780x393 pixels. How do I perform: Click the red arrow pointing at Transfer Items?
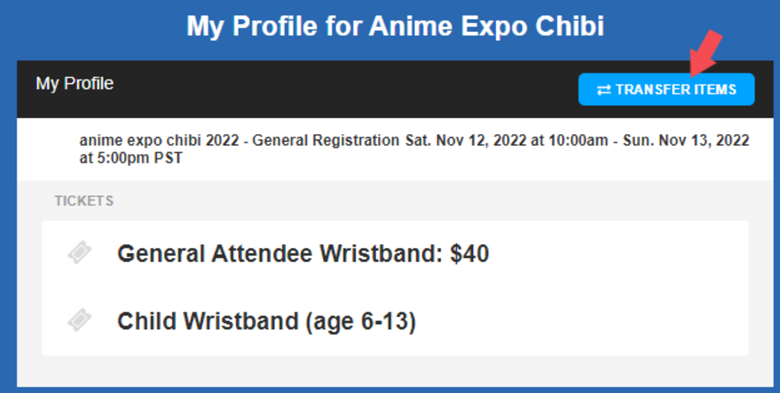[x=706, y=52]
